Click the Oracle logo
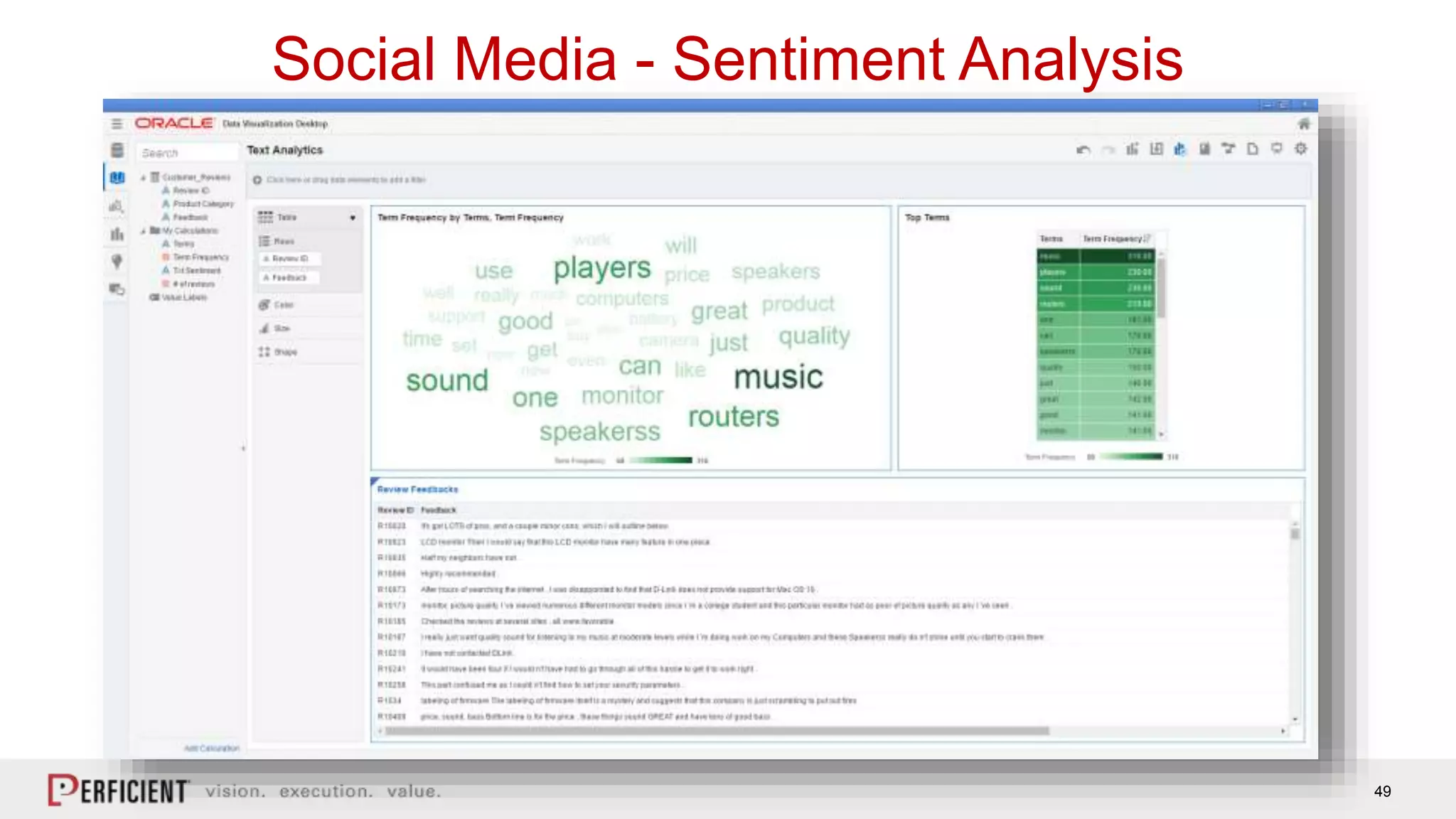The width and height of the screenshot is (1456, 819). tap(173, 123)
